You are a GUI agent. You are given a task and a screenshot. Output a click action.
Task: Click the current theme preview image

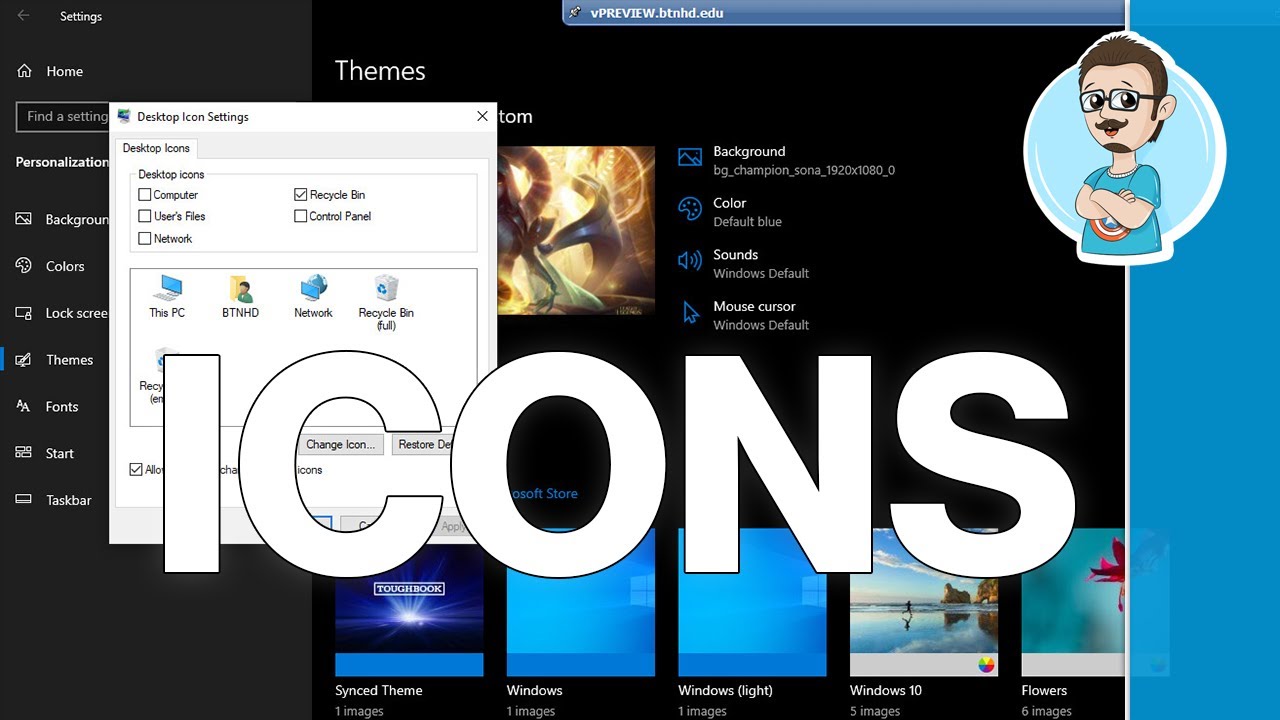click(x=576, y=230)
